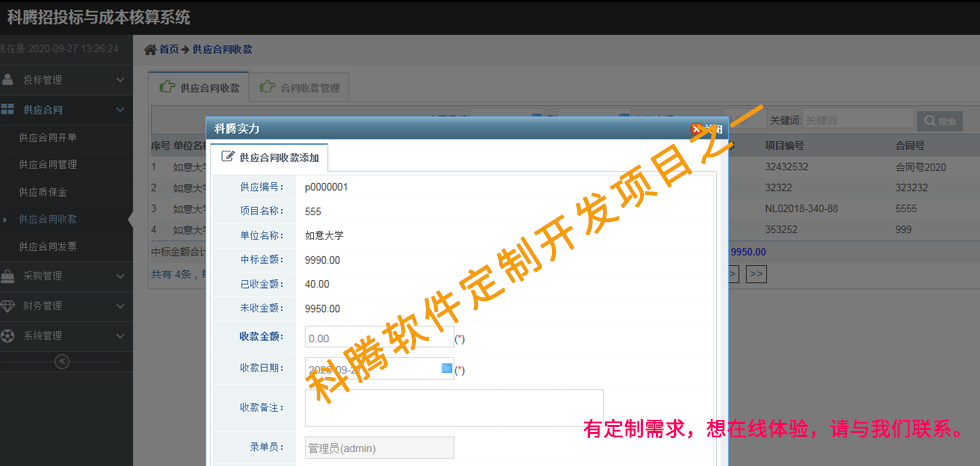Expand the 投标管理 menu chevron

(121, 80)
